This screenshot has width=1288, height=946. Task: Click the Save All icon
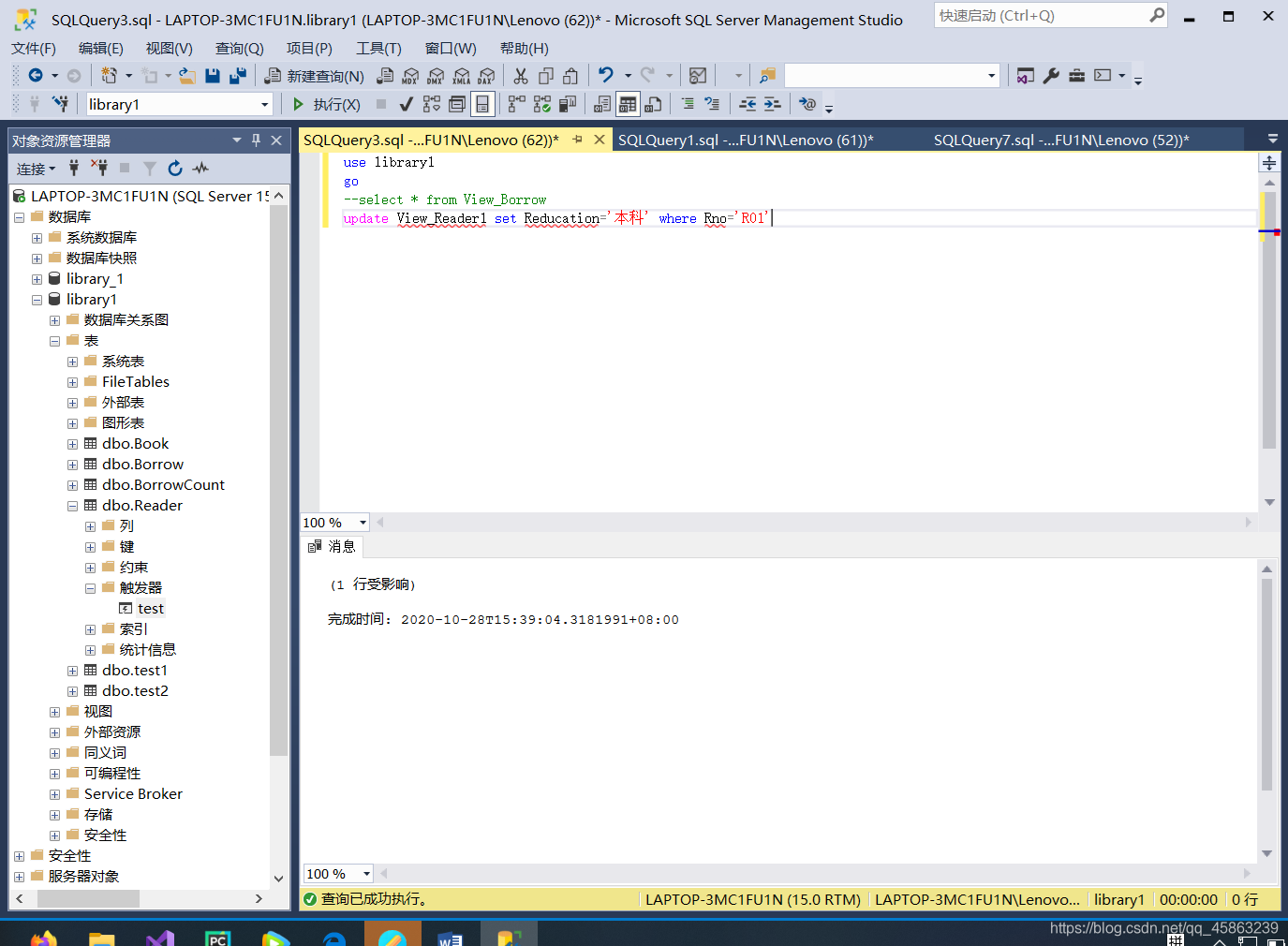(x=238, y=76)
